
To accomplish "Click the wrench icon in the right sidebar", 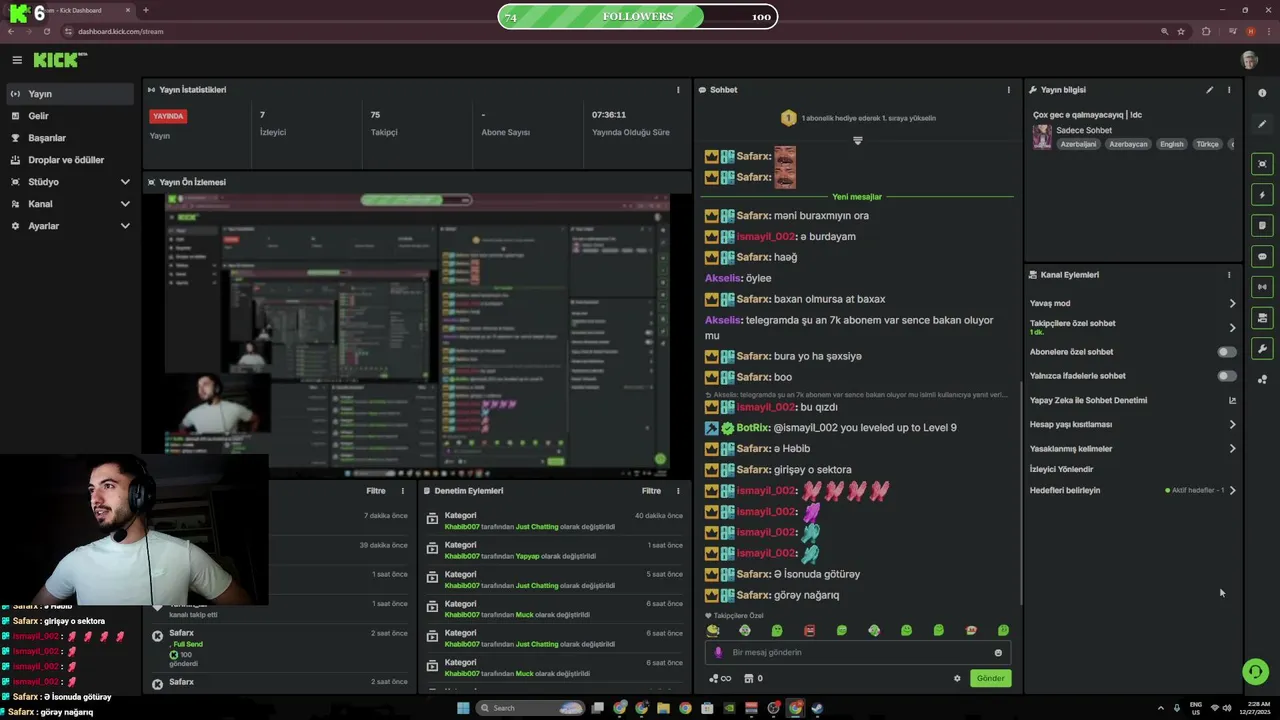I will coord(1262,349).
